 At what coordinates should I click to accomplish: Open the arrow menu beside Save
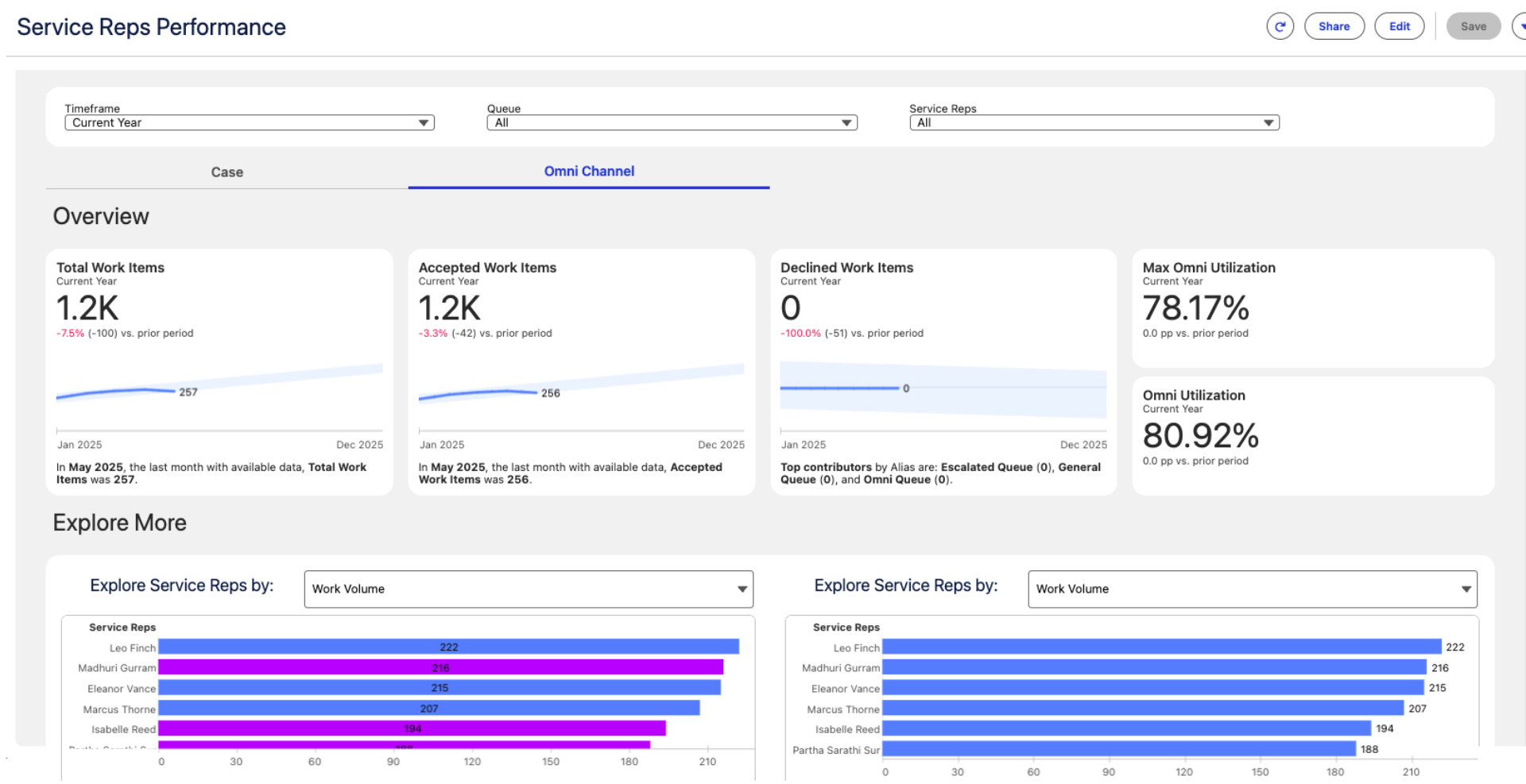pos(1520,26)
